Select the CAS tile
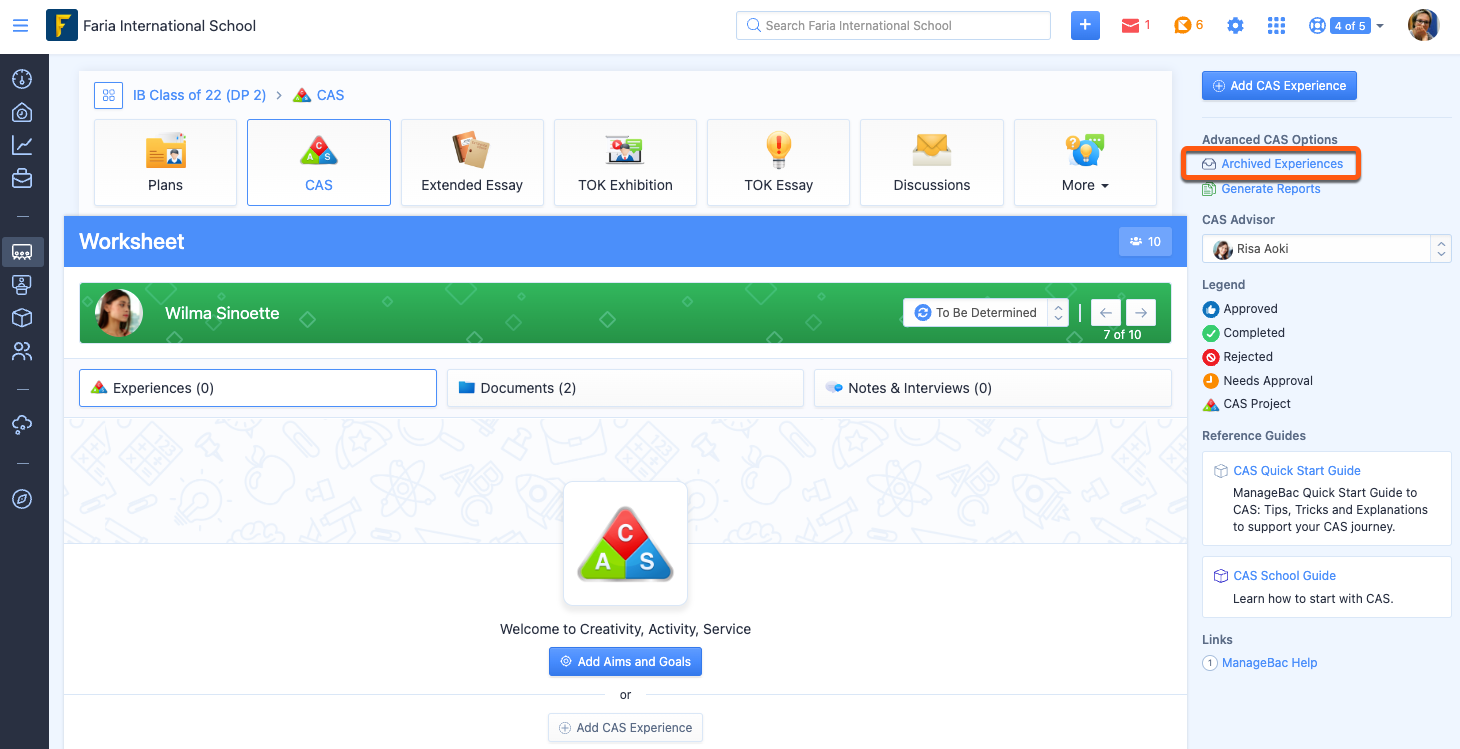 319,162
